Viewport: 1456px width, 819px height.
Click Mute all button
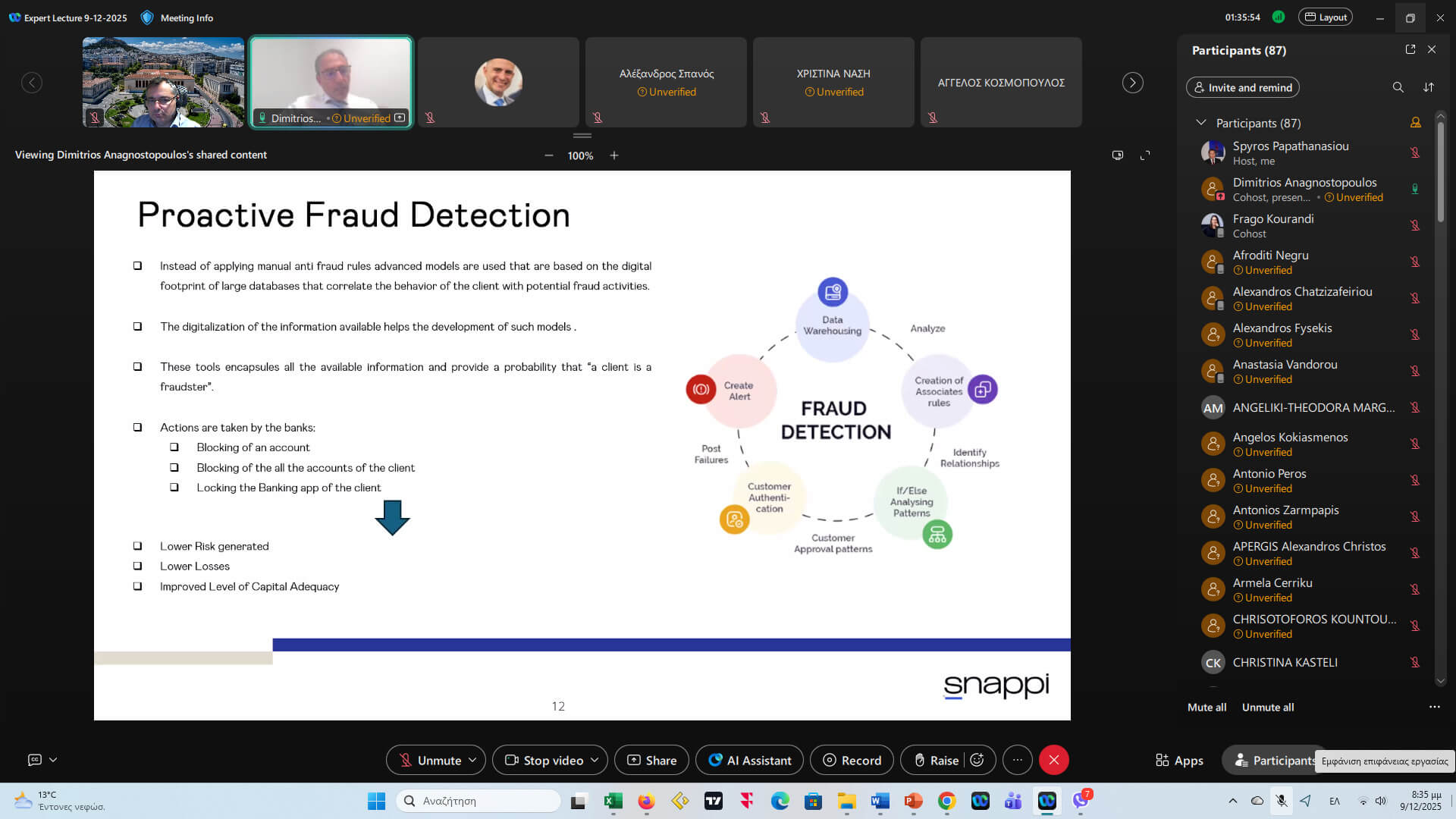click(1207, 707)
